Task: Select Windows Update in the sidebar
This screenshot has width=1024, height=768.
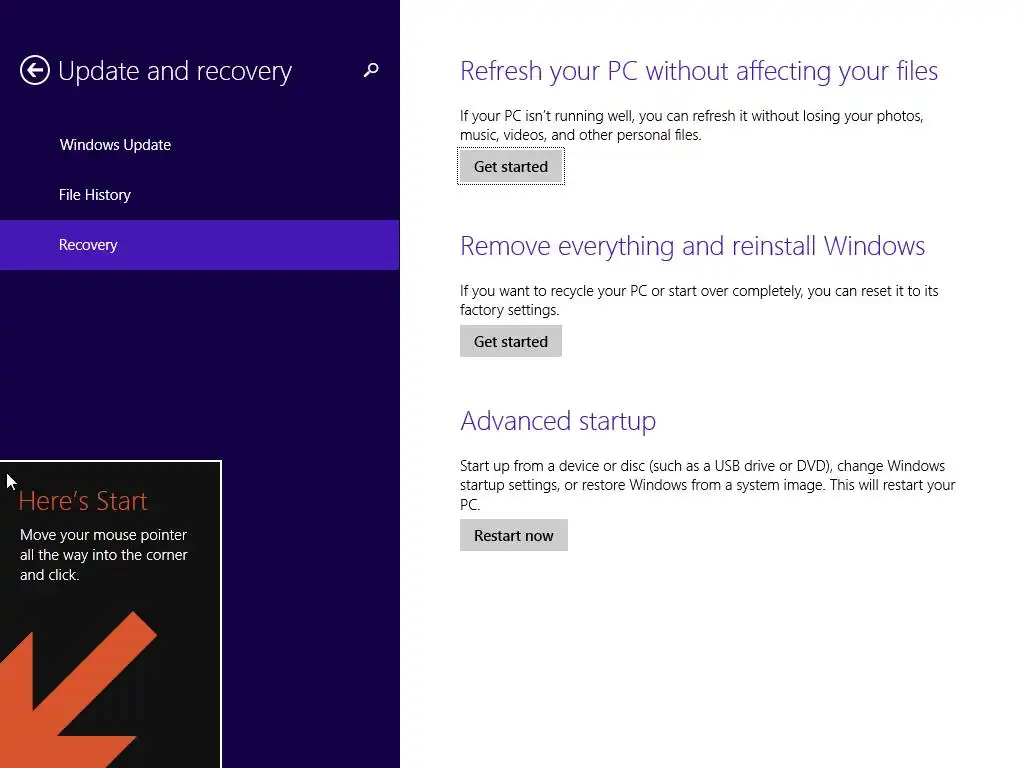Action: [x=115, y=145]
